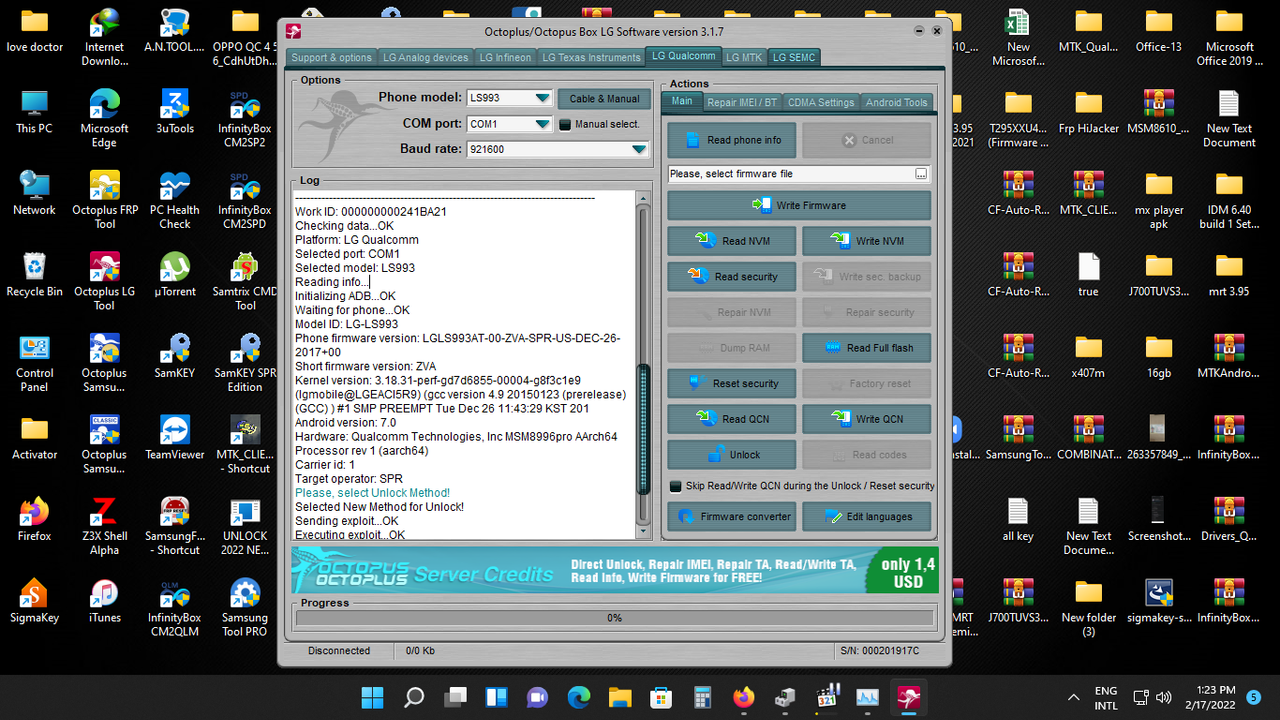Open Firefox from taskbar
The height and width of the screenshot is (720, 1280).
click(x=743, y=697)
